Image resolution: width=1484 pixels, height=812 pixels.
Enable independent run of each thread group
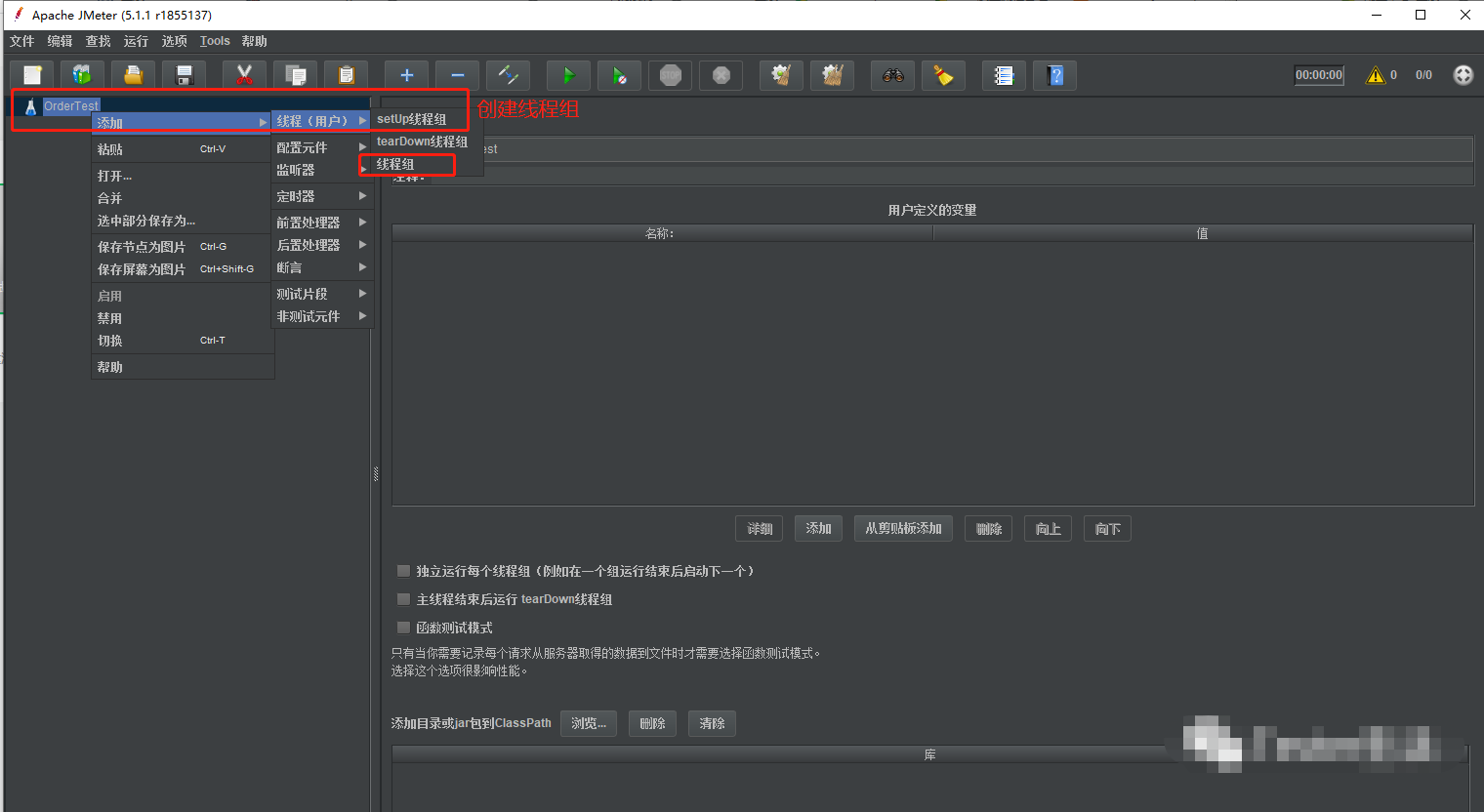(x=403, y=571)
